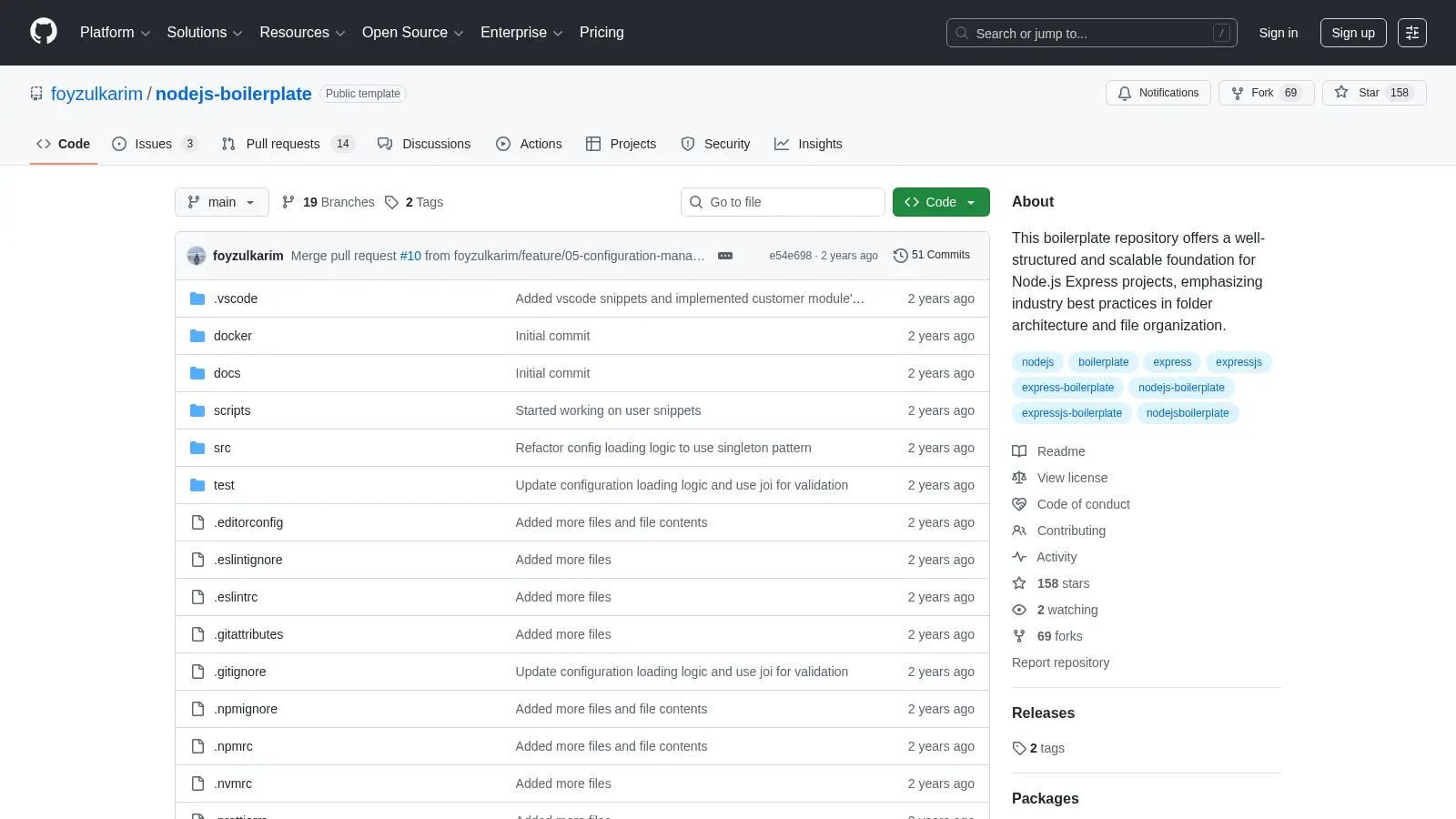Switch to the Actions tab

click(529, 144)
